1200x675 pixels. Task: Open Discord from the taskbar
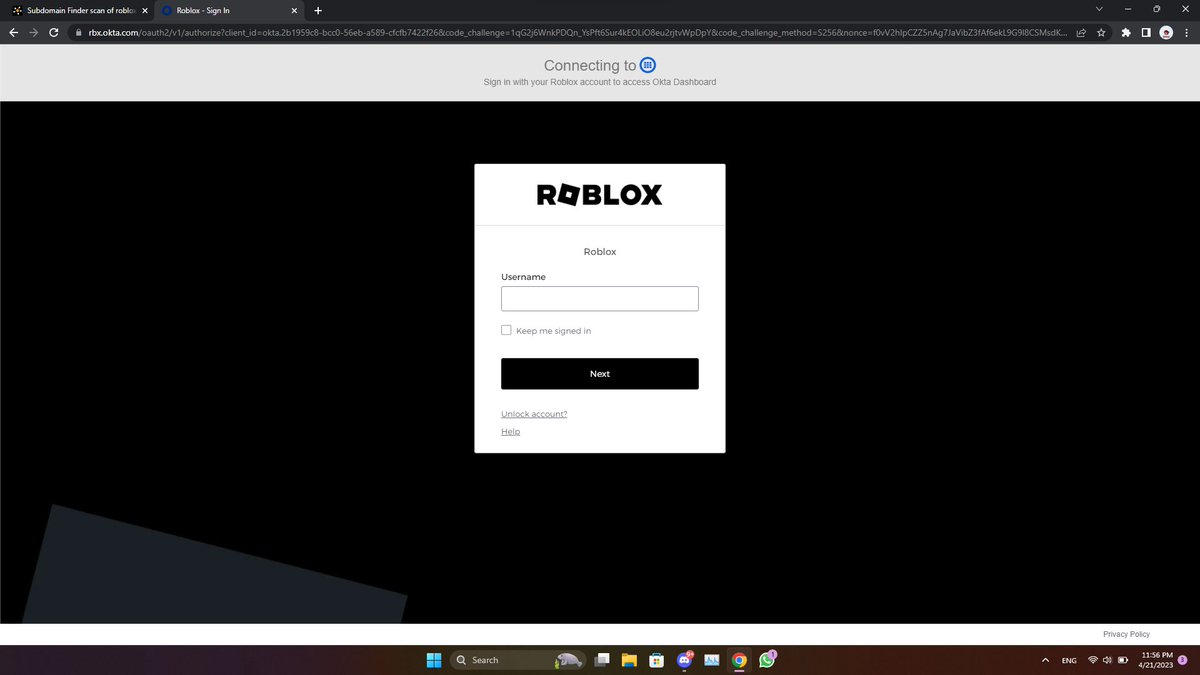coord(685,660)
